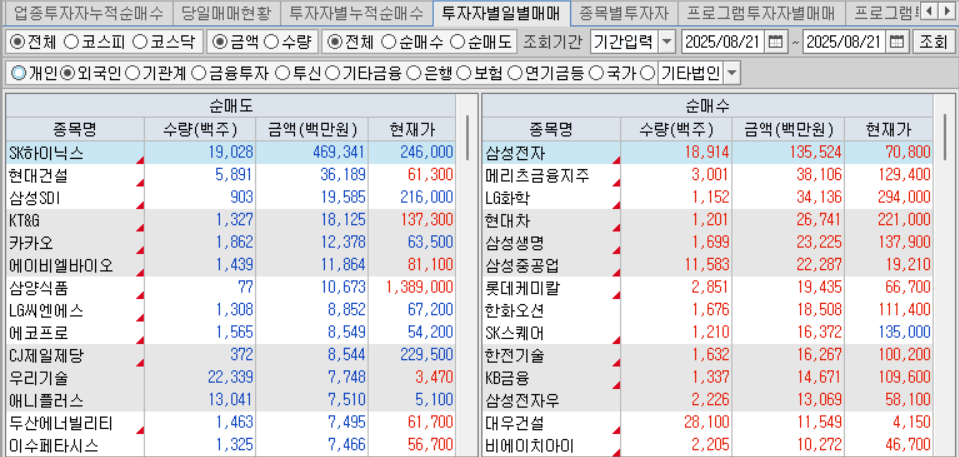Screen dimensions: 959x457
Task: Edit the end date input field
Action: point(845,42)
